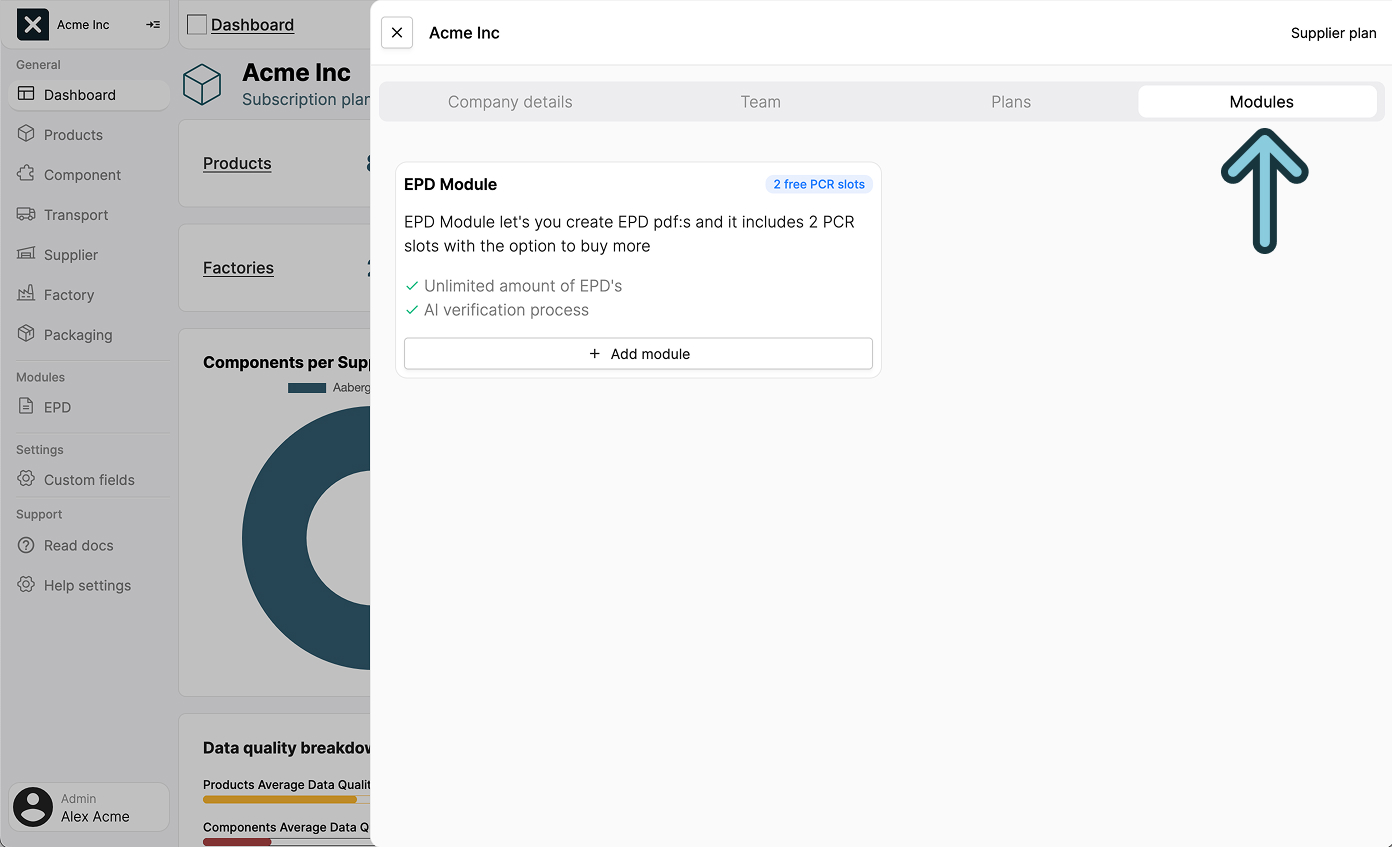Click the Transport truck icon in sidebar
Image resolution: width=1392 pixels, height=847 pixels.
pos(26,214)
